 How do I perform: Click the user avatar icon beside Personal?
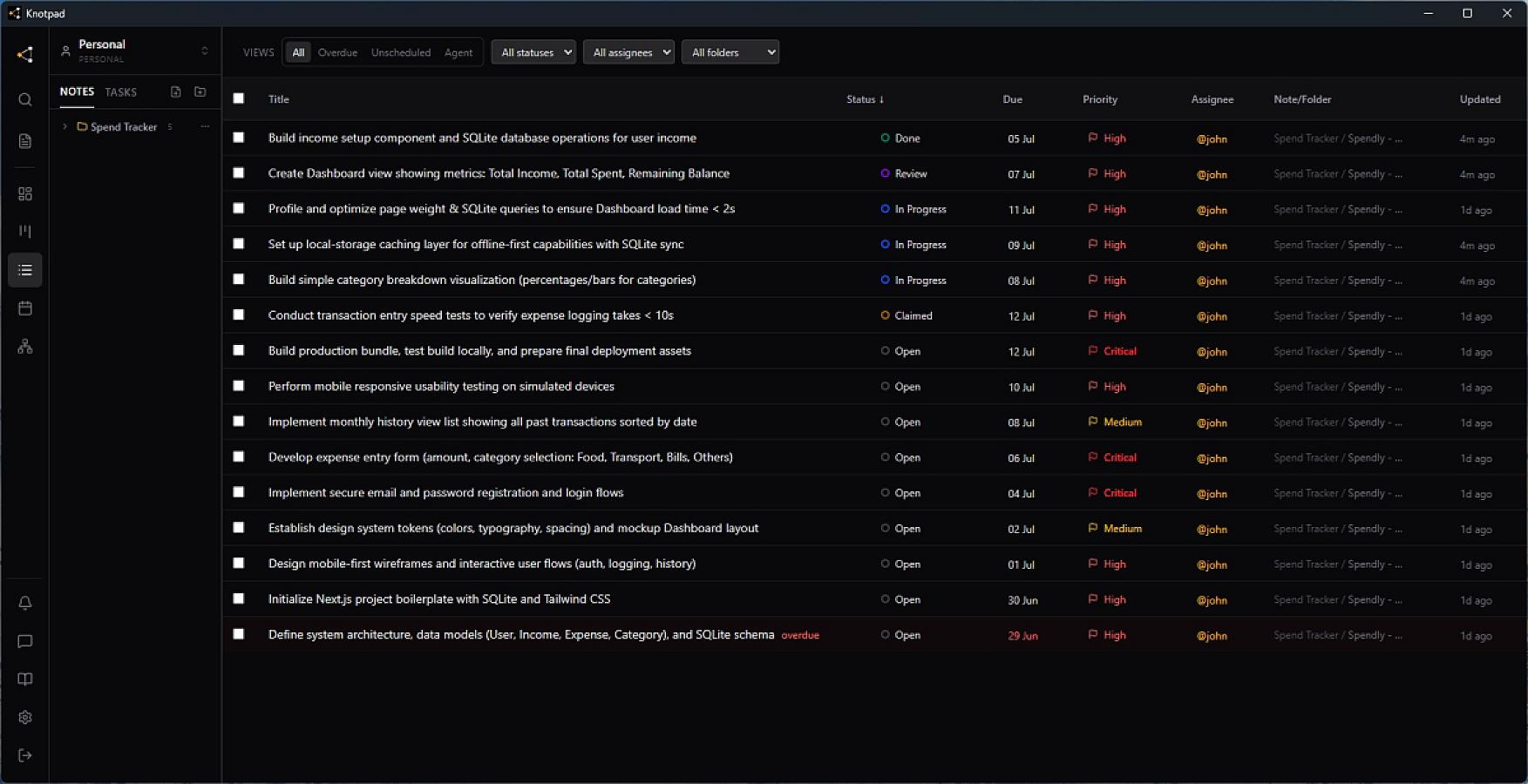coord(65,51)
